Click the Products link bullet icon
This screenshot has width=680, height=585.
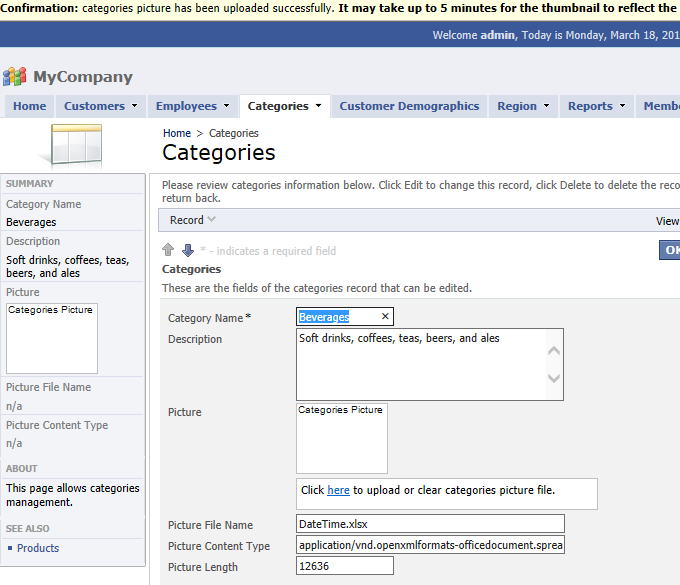(10, 548)
